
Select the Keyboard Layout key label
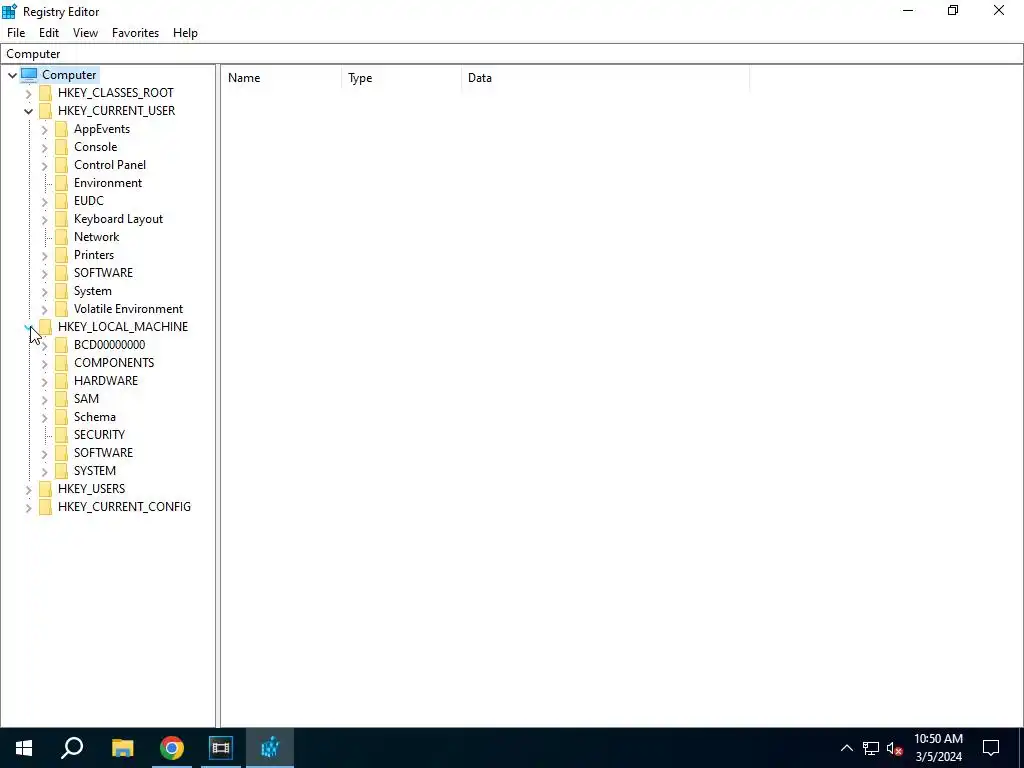pyautogui.click(x=118, y=219)
